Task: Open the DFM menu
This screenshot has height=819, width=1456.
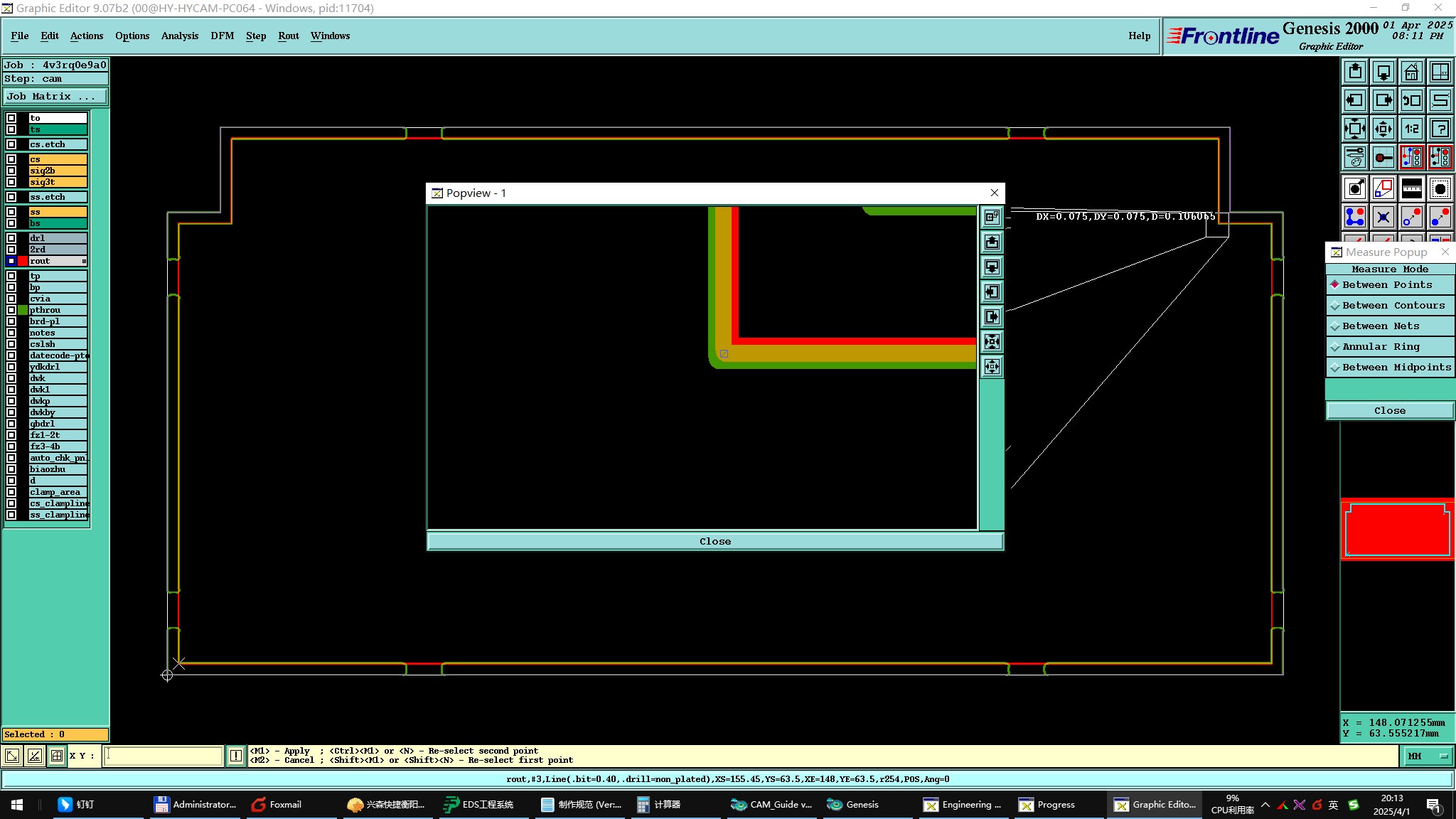Action: (x=222, y=36)
